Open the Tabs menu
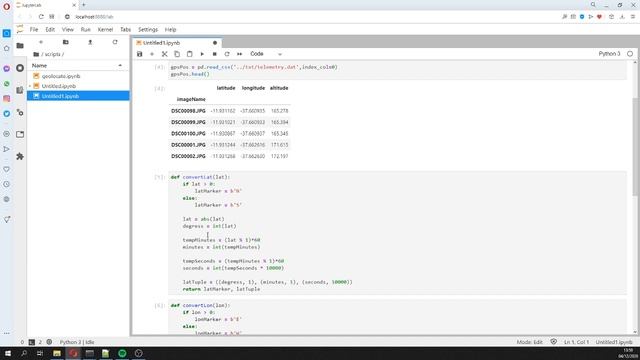640x360 pixels. coord(125,29)
